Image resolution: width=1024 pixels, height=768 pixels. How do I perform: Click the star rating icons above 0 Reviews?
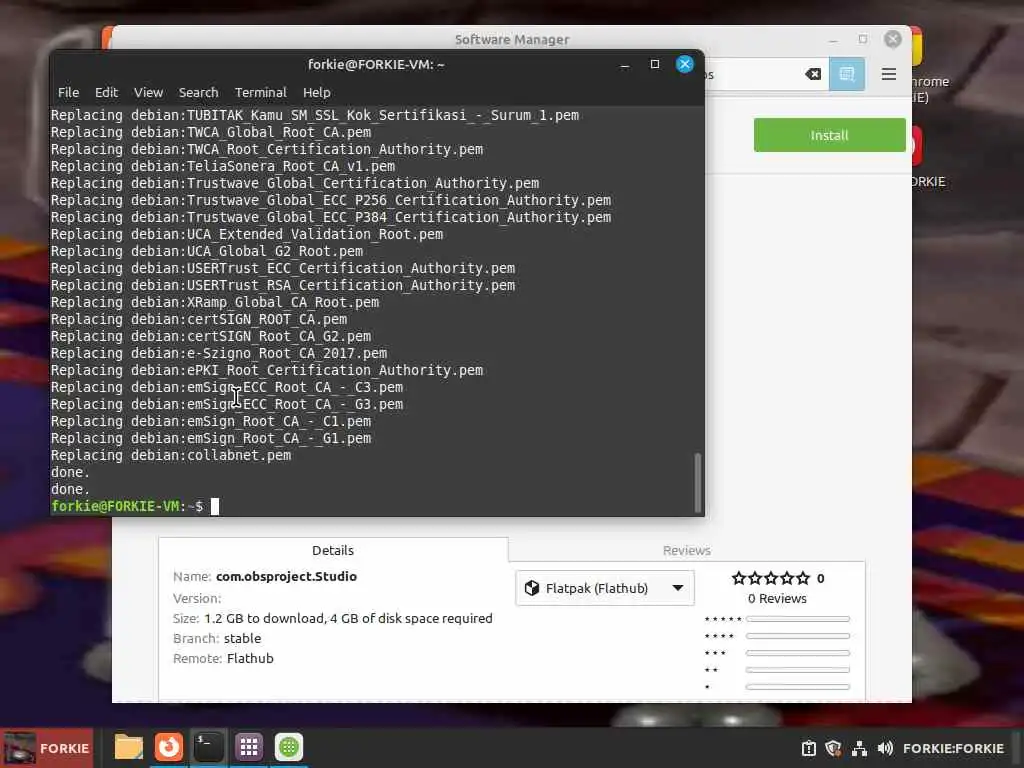click(771, 578)
